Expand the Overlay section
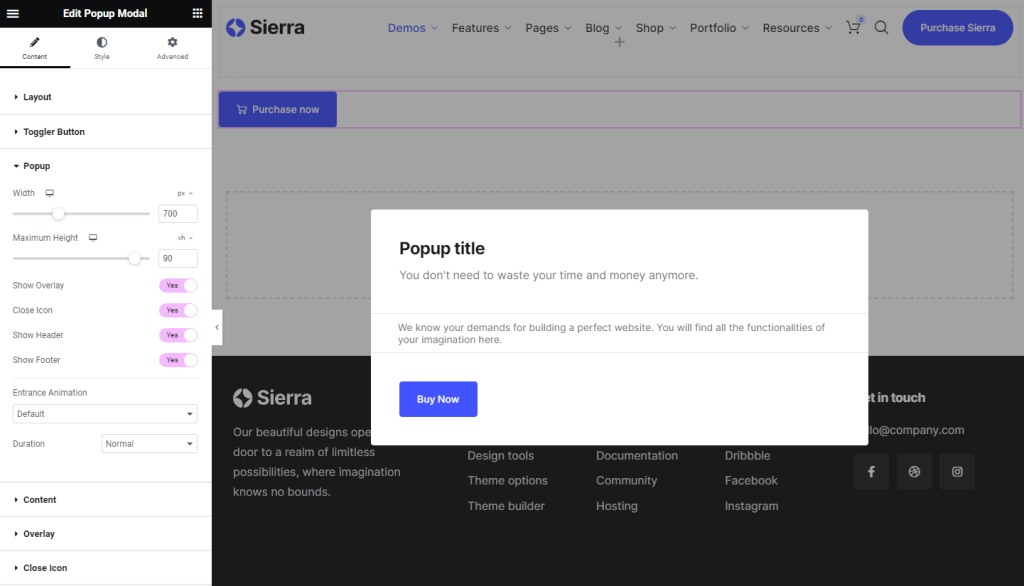Image resolution: width=1024 pixels, height=586 pixels. click(106, 534)
